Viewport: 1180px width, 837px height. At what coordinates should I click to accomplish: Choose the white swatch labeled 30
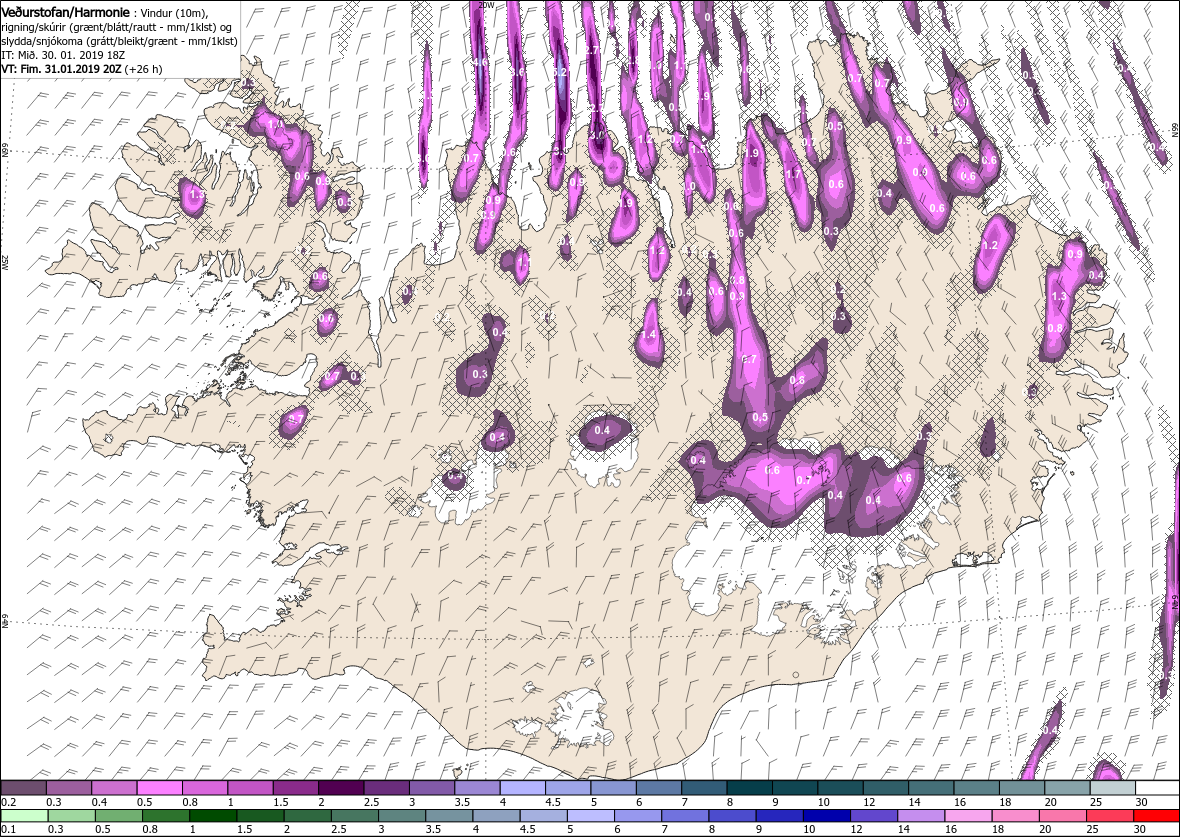pyautogui.click(x=1157, y=787)
